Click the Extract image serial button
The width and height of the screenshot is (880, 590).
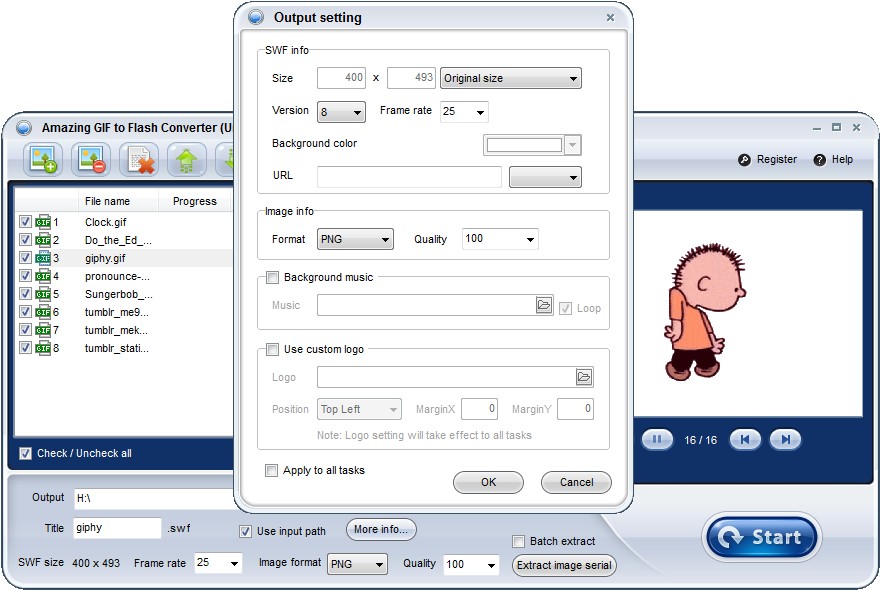coord(564,565)
